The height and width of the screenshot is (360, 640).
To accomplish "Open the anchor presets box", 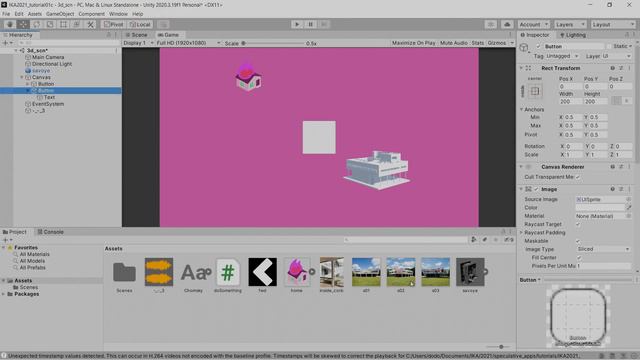I will (535, 91).
